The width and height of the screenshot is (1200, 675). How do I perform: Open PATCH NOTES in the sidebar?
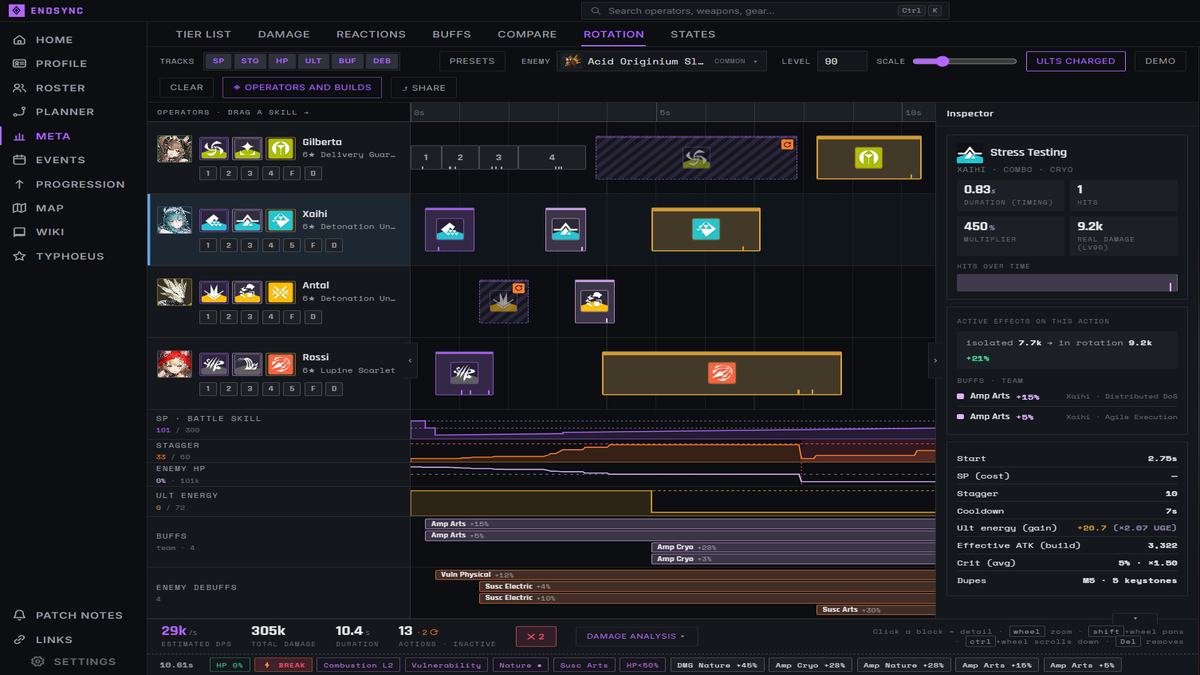78,615
